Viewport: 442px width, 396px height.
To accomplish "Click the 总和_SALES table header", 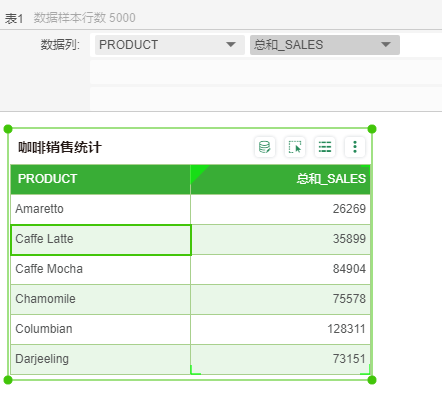I will (x=280, y=179).
